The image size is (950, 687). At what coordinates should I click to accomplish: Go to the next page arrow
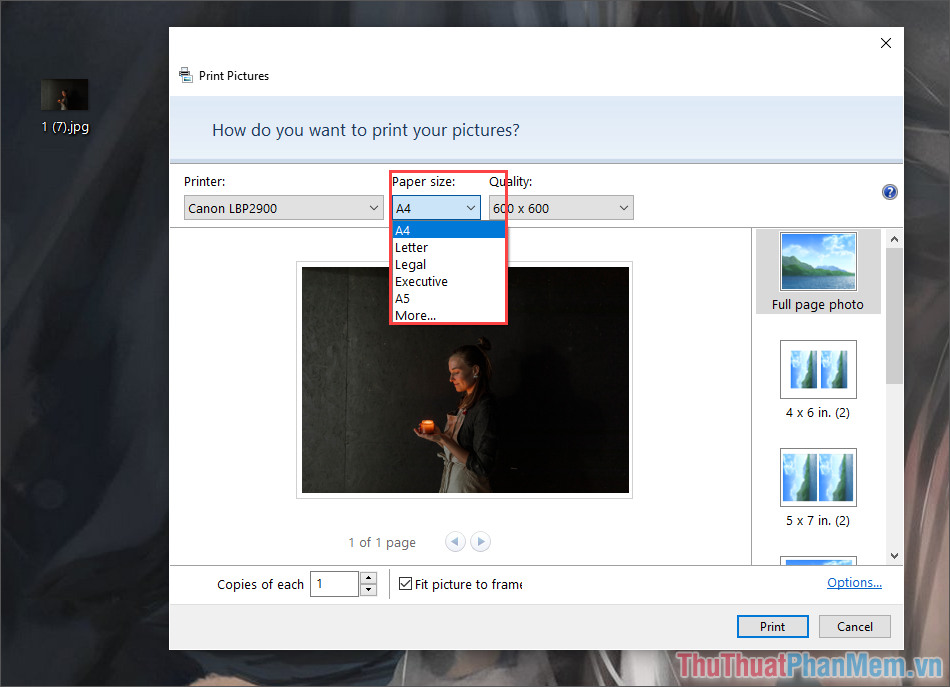[480, 542]
